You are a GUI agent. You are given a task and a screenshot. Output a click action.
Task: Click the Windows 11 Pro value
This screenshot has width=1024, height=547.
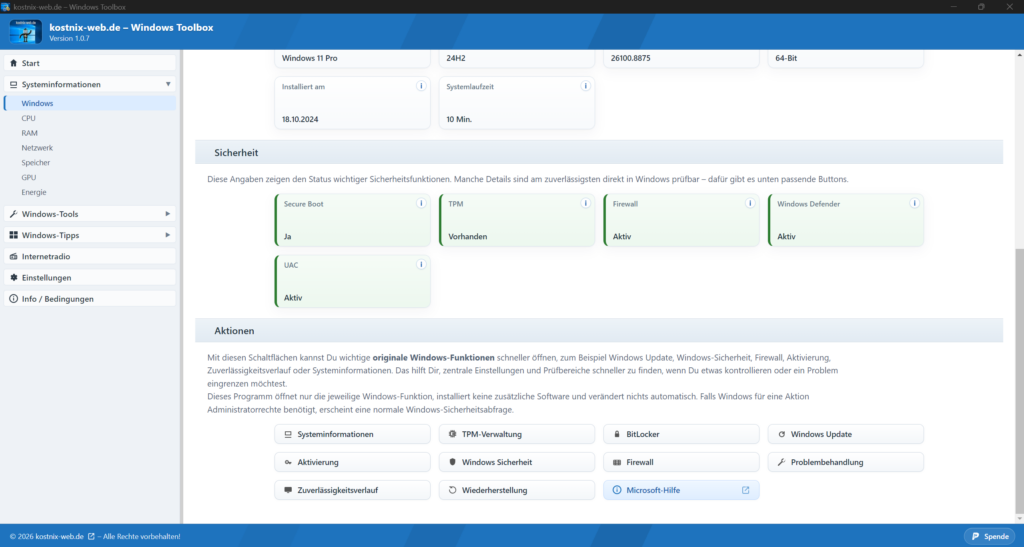pos(310,58)
